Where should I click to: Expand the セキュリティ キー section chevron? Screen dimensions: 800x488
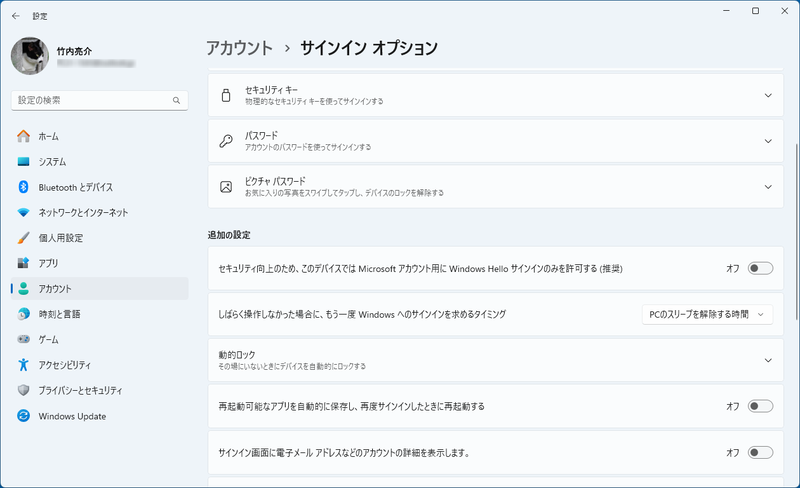coord(768,95)
